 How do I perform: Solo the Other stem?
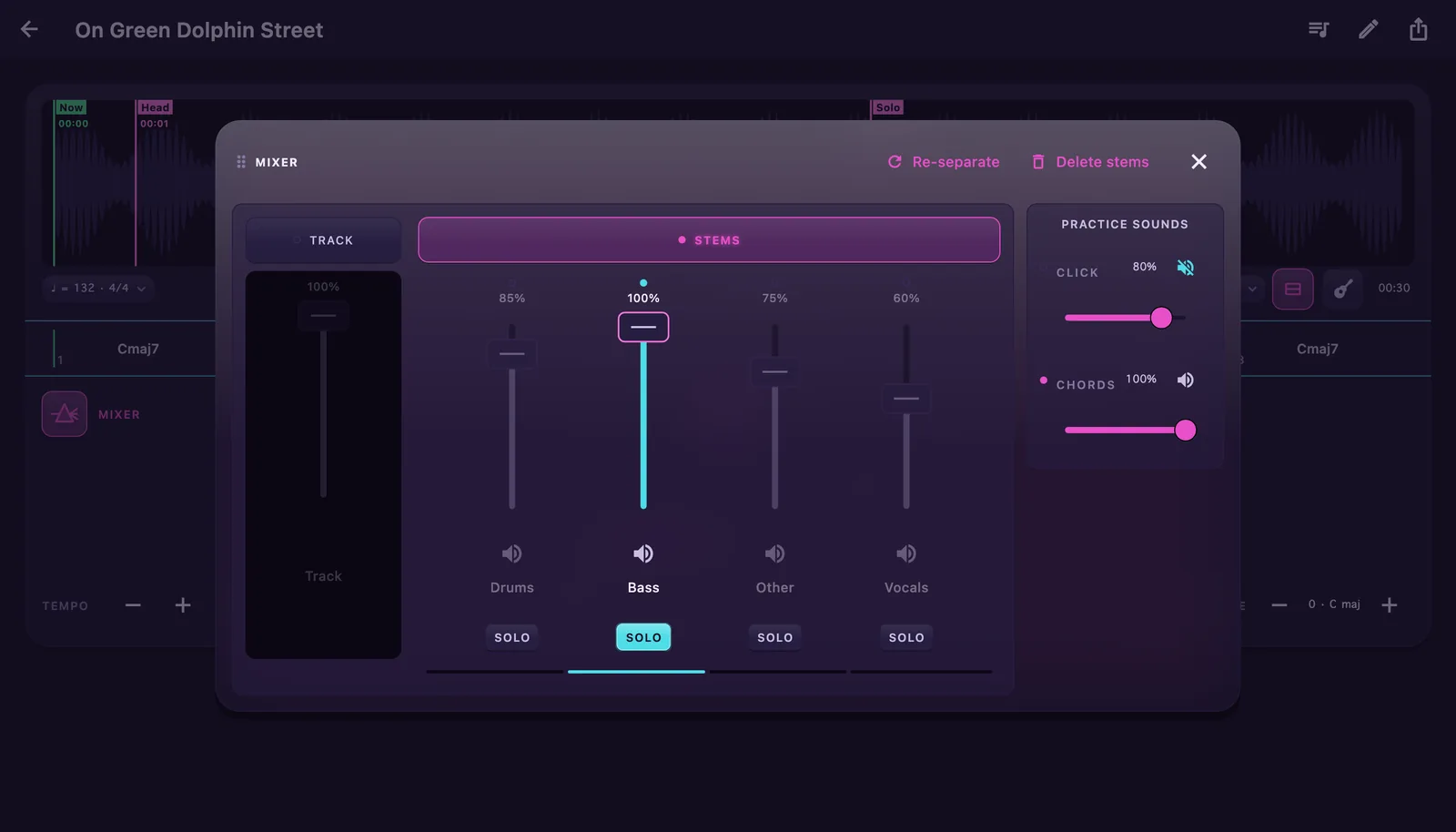click(774, 637)
